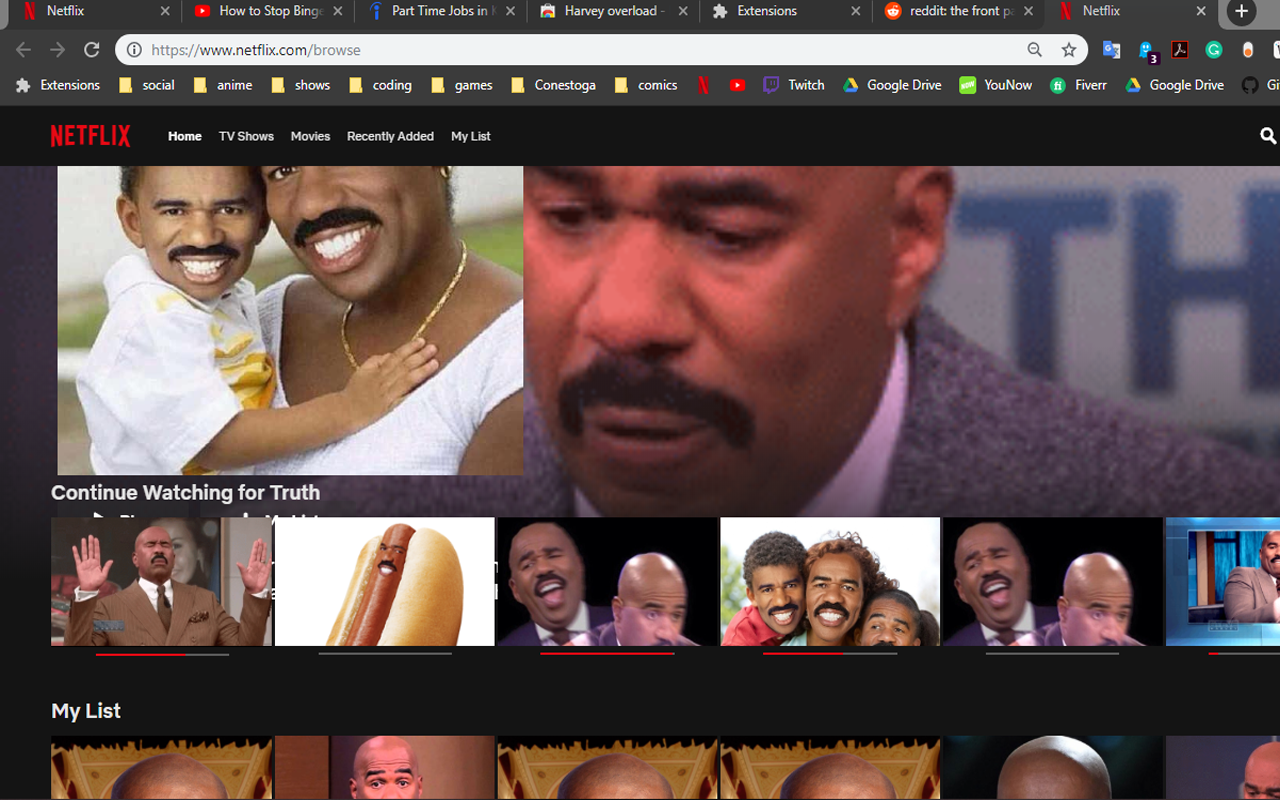
Task: Open My List in the Netflix nav
Action: pos(471,136)
